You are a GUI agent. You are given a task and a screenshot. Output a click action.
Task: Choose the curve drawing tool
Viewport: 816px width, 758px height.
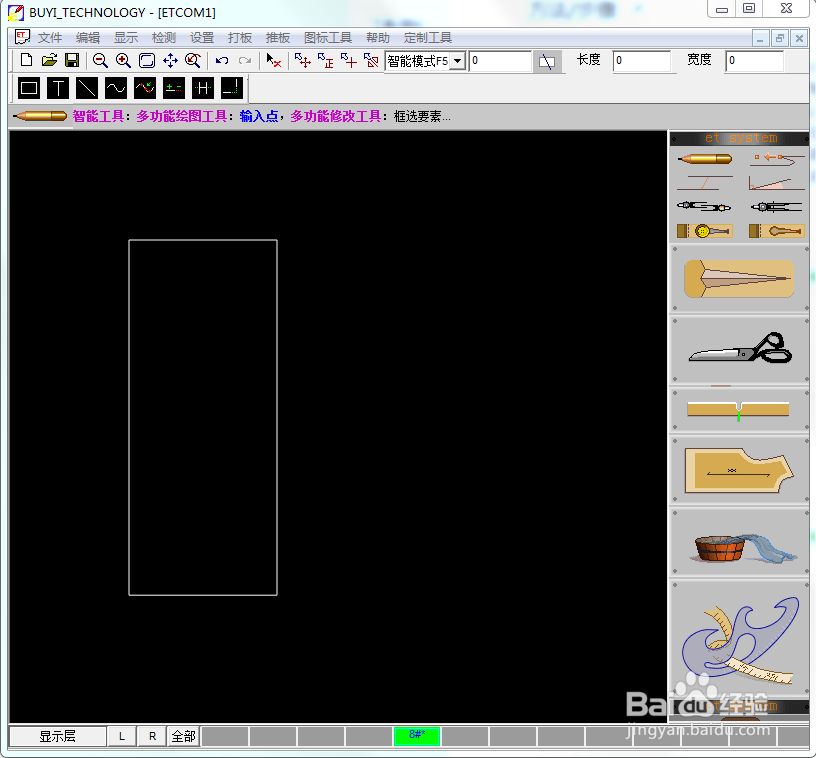point(116,88)
